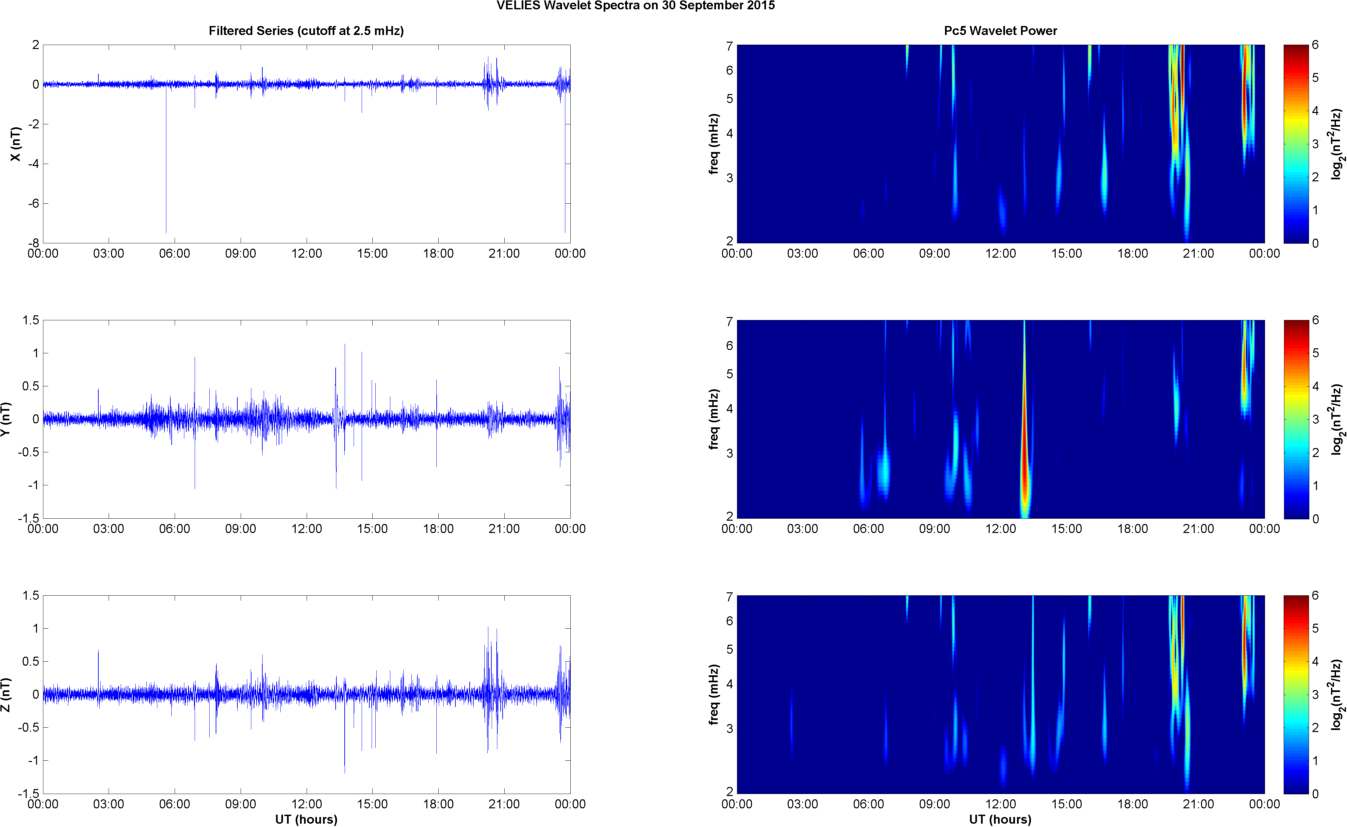Viewport: 1347px width, 827px height.
Task: Click the "3" frequency tick of the middle wavelet panel
Action: [x=729, y=453]
